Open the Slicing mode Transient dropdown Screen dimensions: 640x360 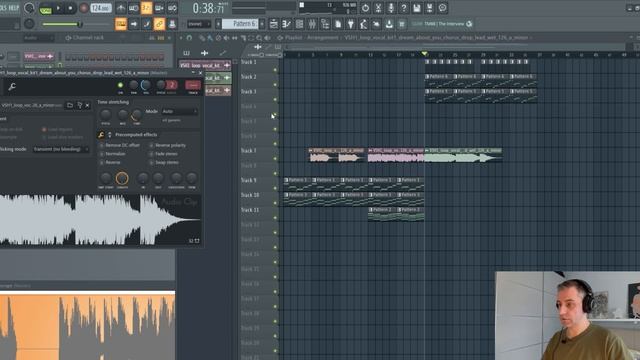click(x=60, y=149)
